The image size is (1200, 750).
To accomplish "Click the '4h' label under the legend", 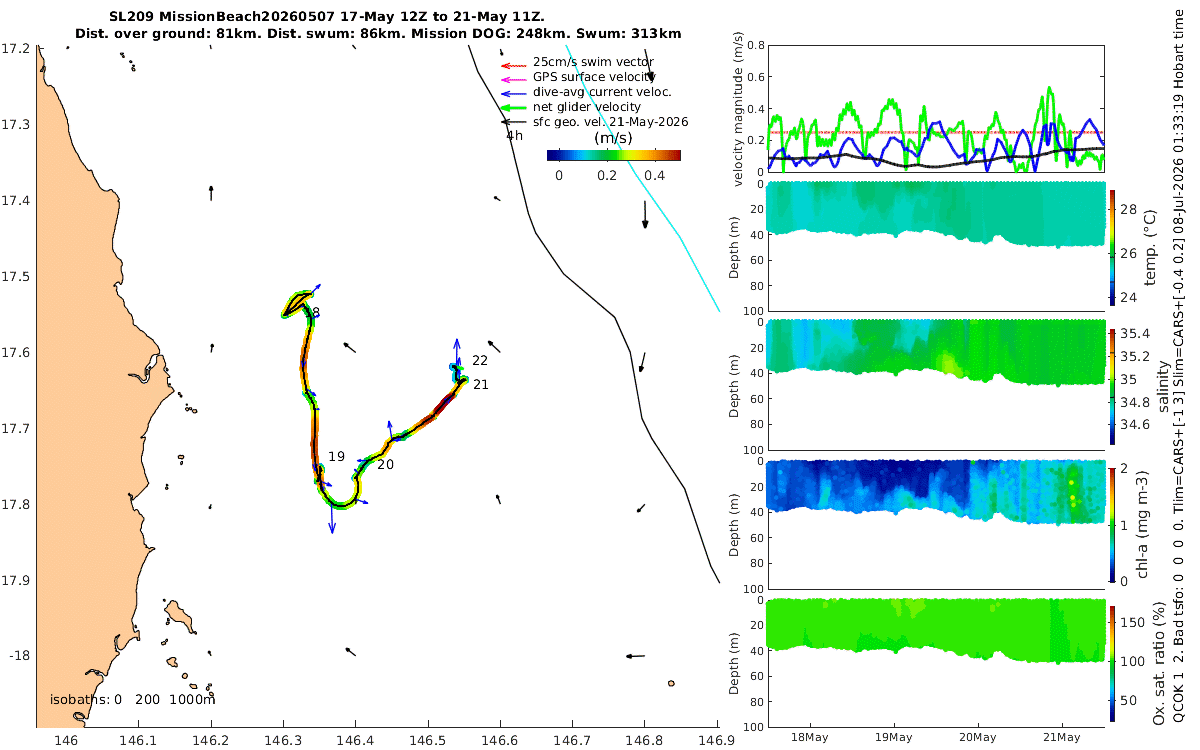I will coord(514,135).
